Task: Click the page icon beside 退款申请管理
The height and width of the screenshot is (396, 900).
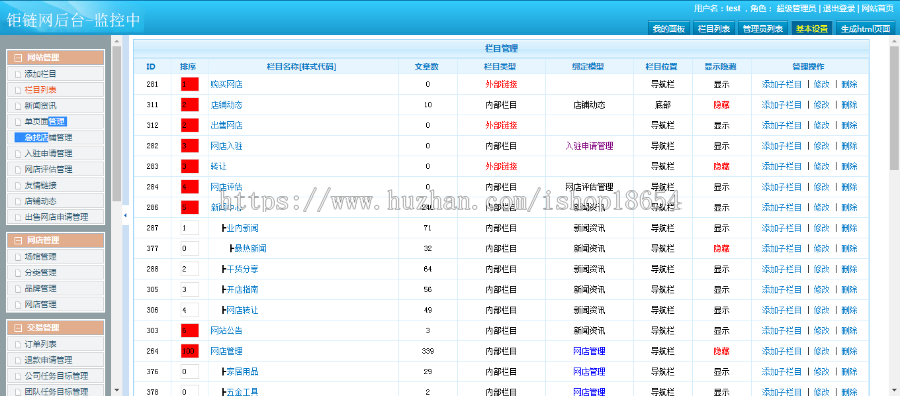Action: pyautogui.click(x=18, y=360)
